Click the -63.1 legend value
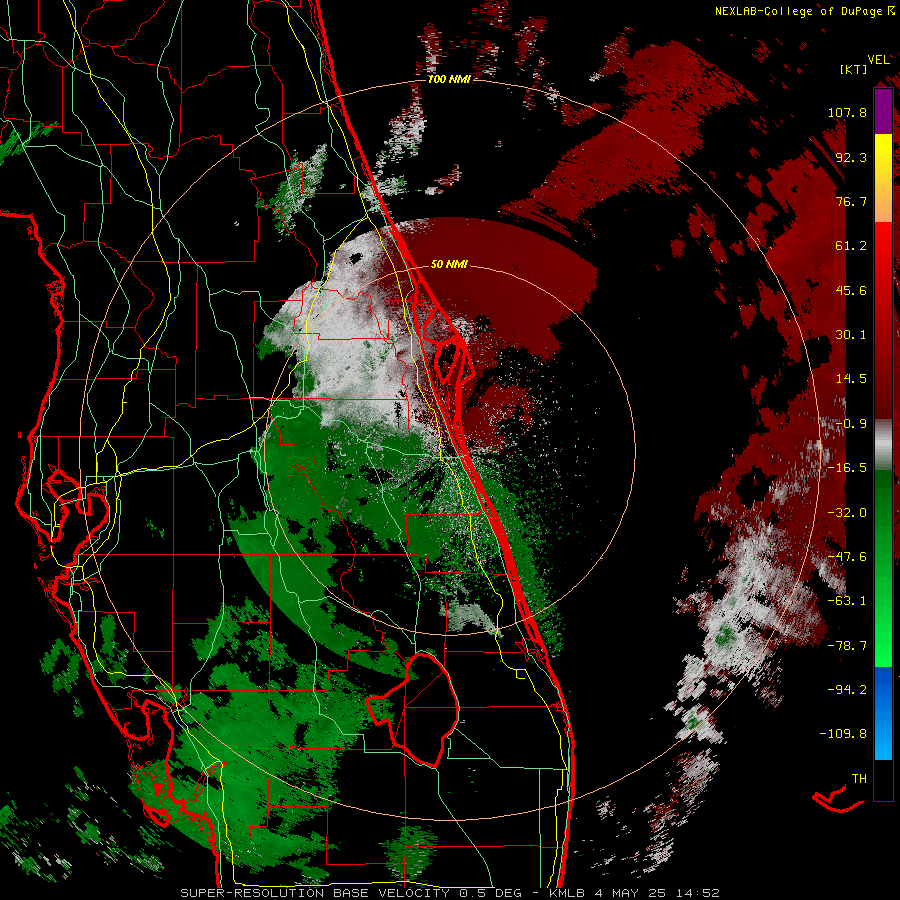Image resolution: width=900 pixels, height=900 pixels. [x=847, y=601]
